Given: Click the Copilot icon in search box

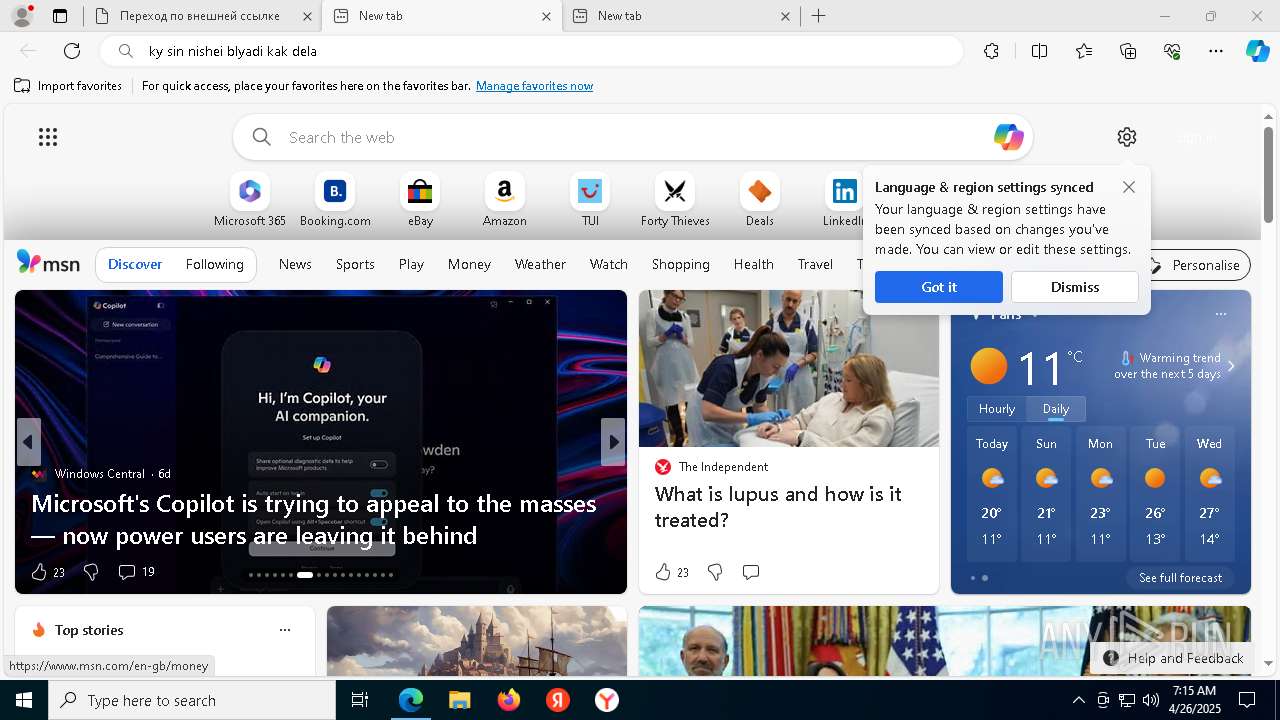Looking at the screenshot, I should 1008,137.
